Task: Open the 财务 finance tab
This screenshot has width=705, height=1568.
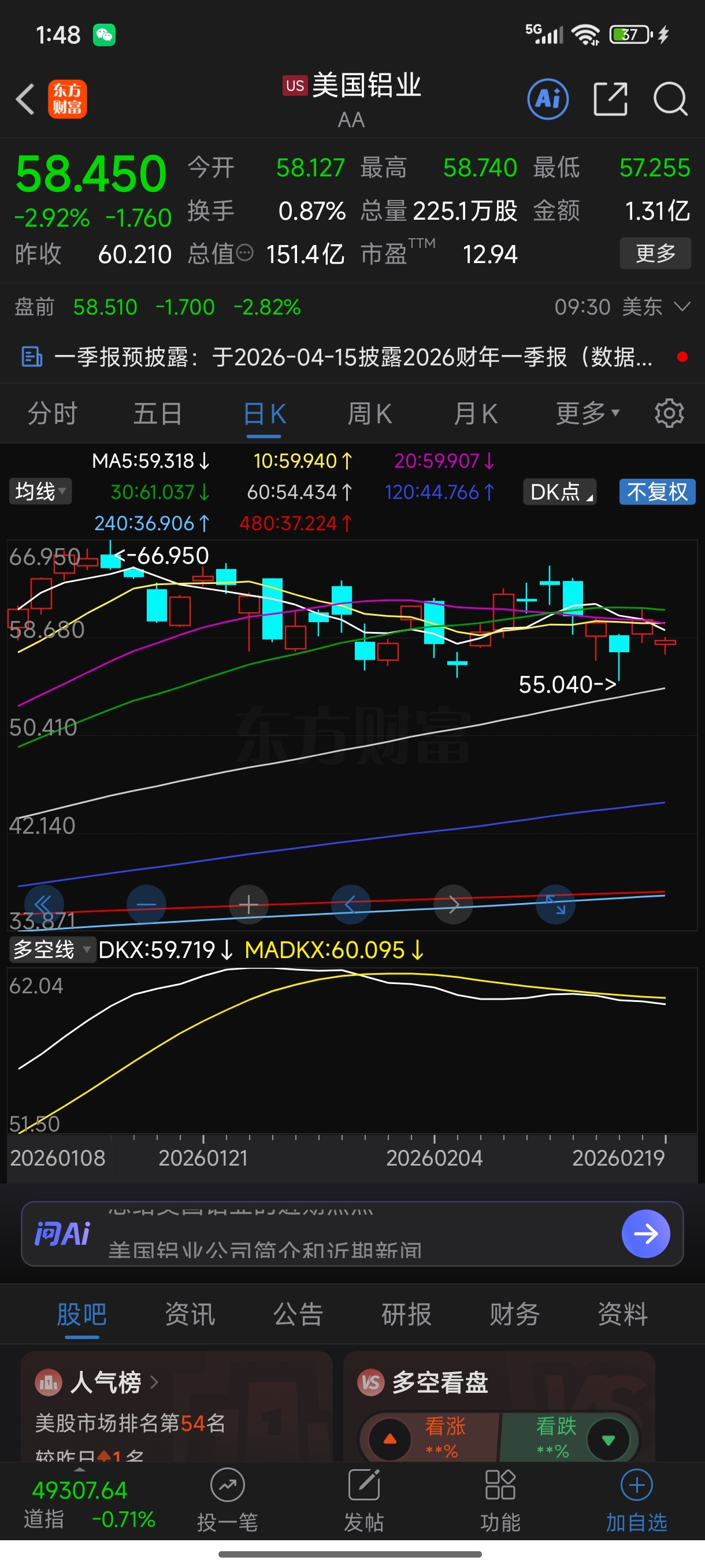Action: tap(515, 1314)
